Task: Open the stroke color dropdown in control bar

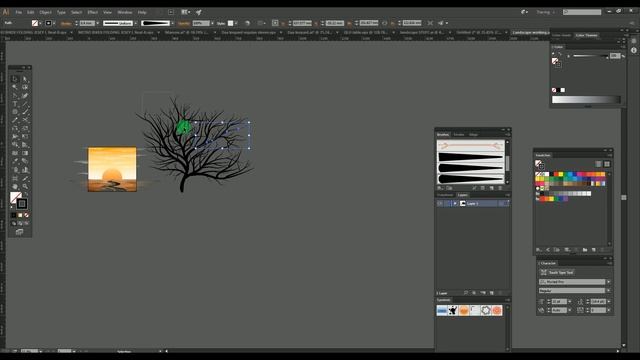Action: coord(53,23)
